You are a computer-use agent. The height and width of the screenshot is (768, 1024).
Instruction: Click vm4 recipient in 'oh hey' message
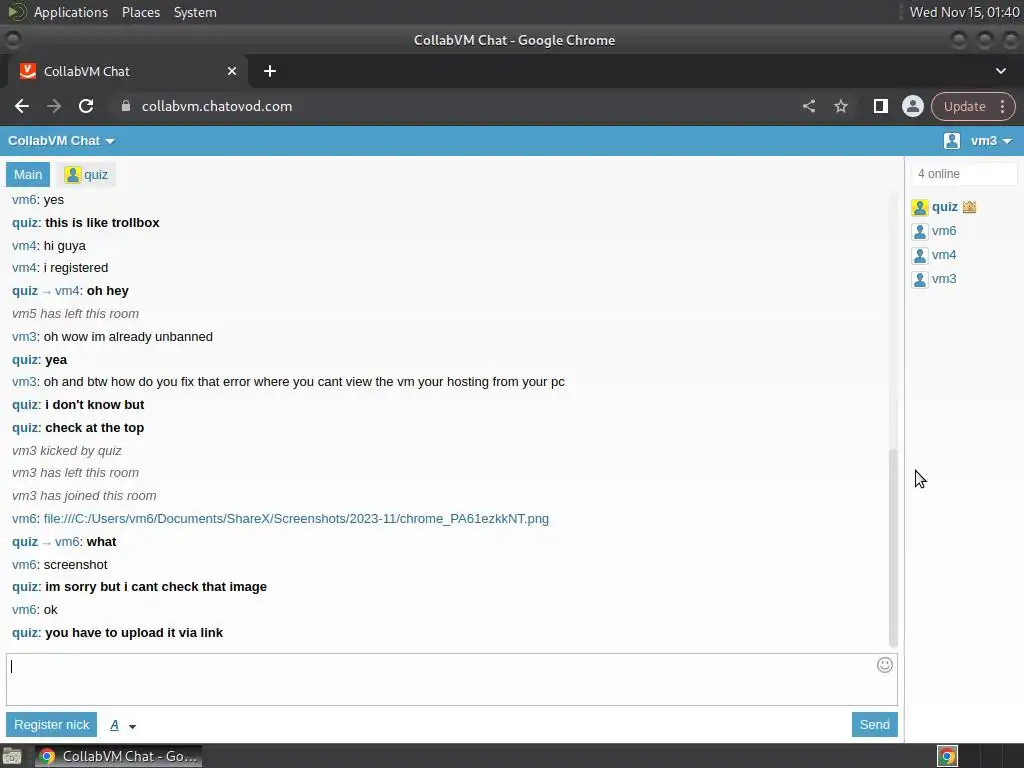pyautogui.click(x=67, y=291)
